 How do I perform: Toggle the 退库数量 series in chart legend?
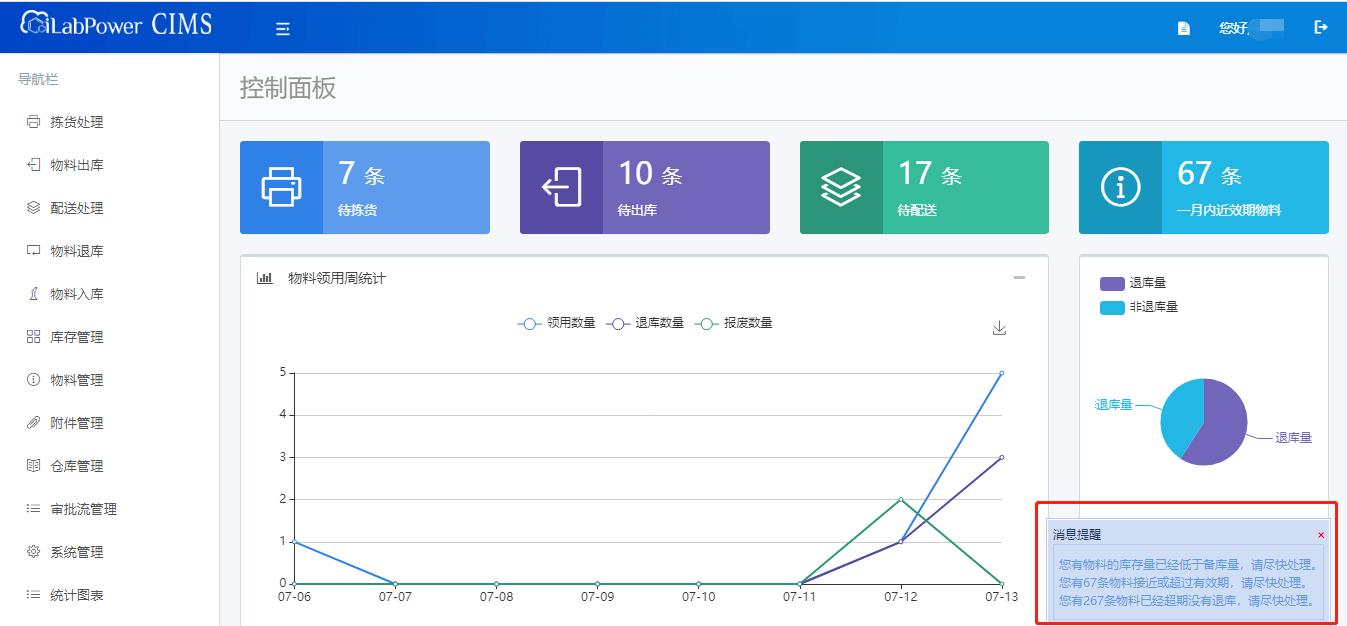(646, 323)
